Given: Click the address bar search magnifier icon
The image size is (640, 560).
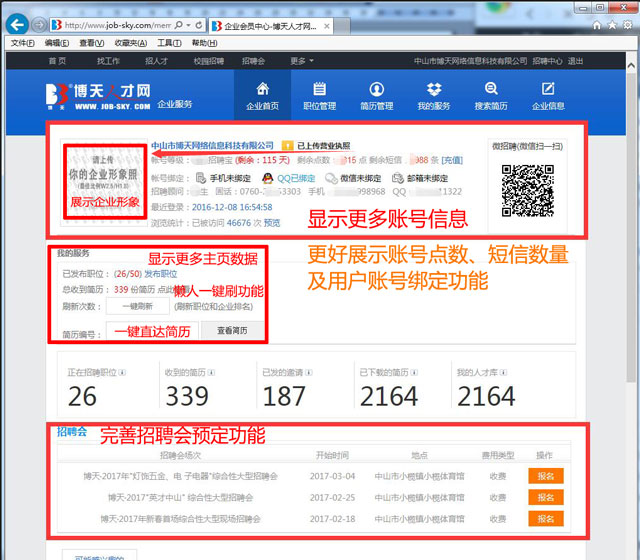Looking at the screenshot, I should click(178, 25).
